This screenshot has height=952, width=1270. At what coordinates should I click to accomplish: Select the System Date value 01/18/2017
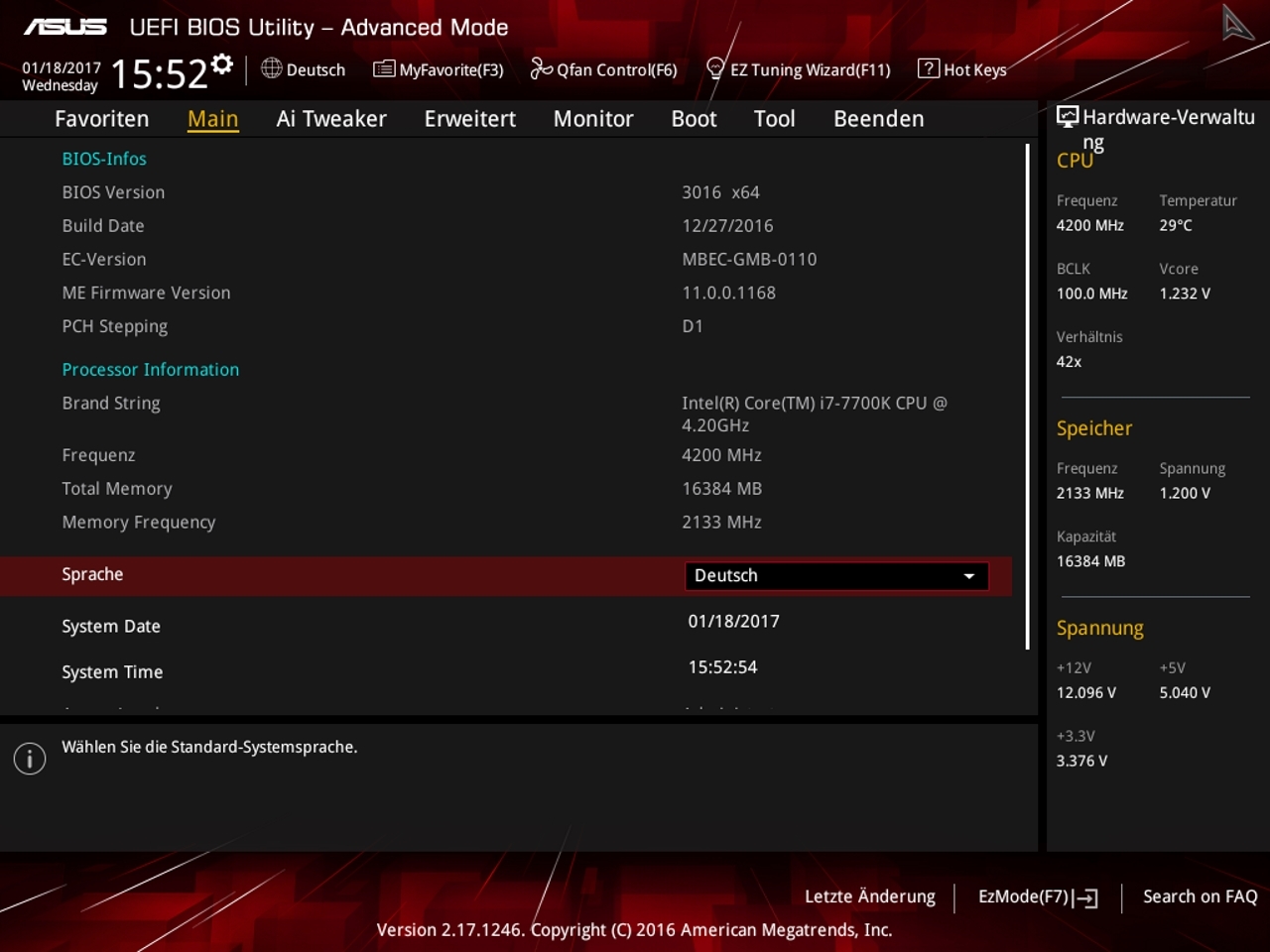point(733,622)
